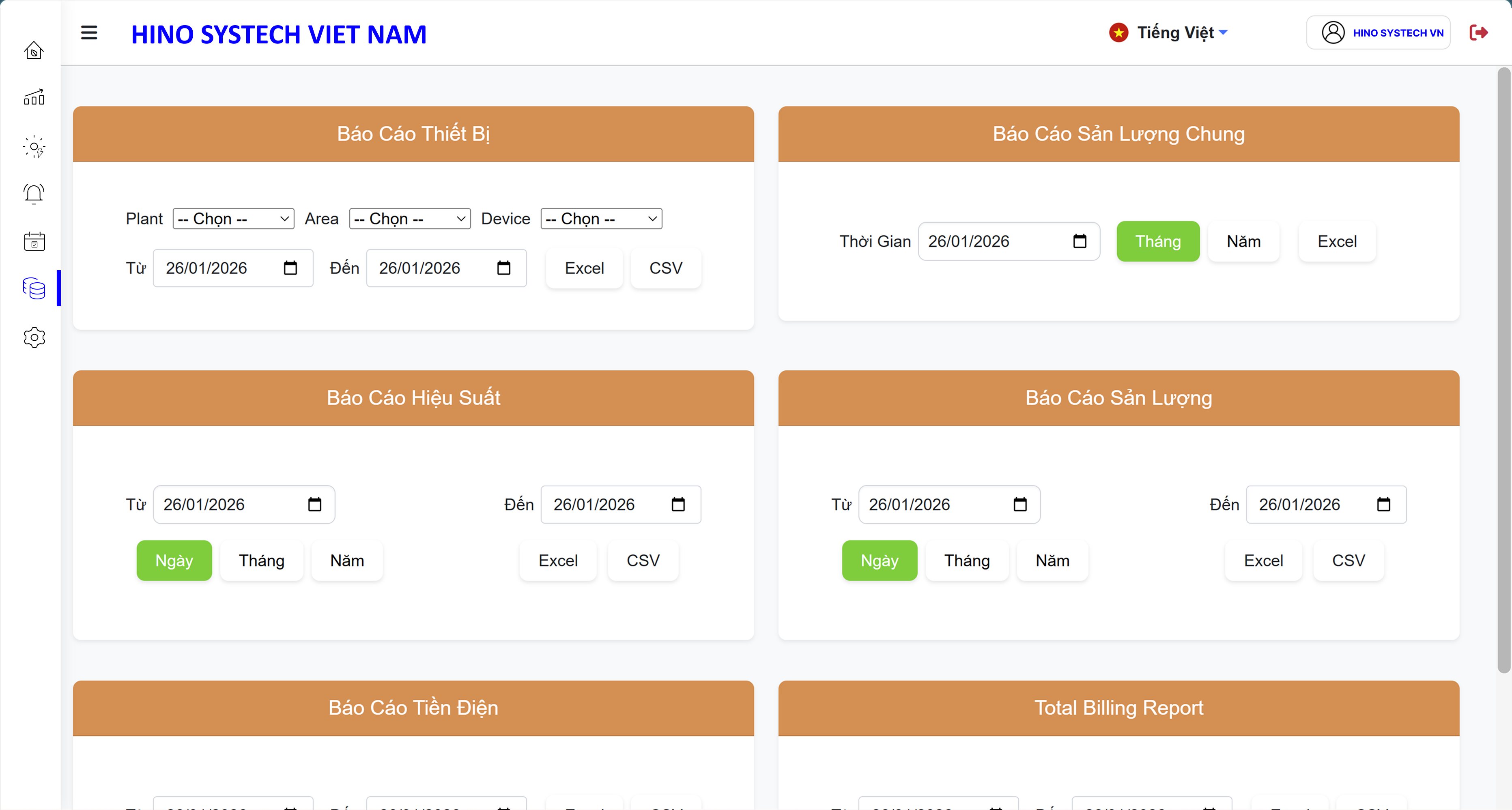Select Ngày in Báo Cáo Sản Lượng
The height and width of the screenshot is (810, 1512).
[x=879, y=561]
